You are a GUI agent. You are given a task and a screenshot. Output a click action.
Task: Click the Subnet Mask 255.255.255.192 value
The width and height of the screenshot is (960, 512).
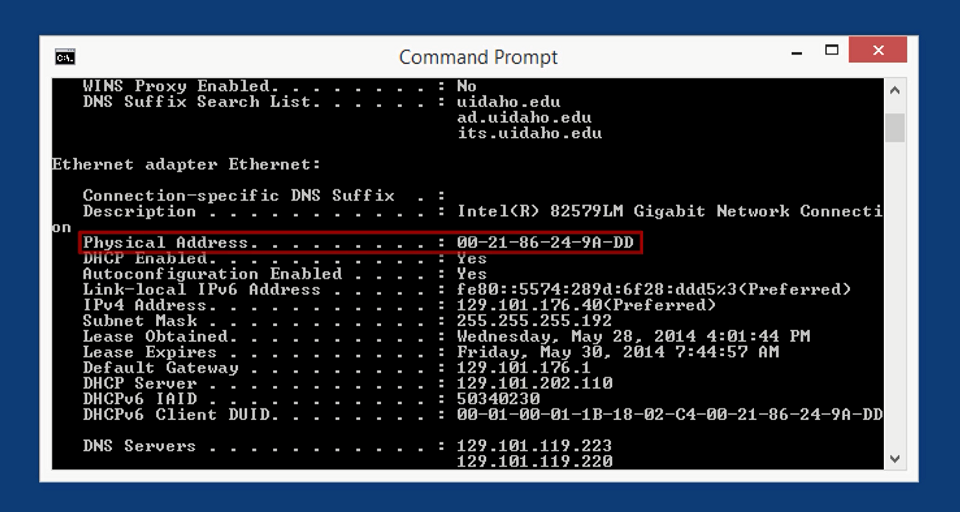[x=534, y=320]
